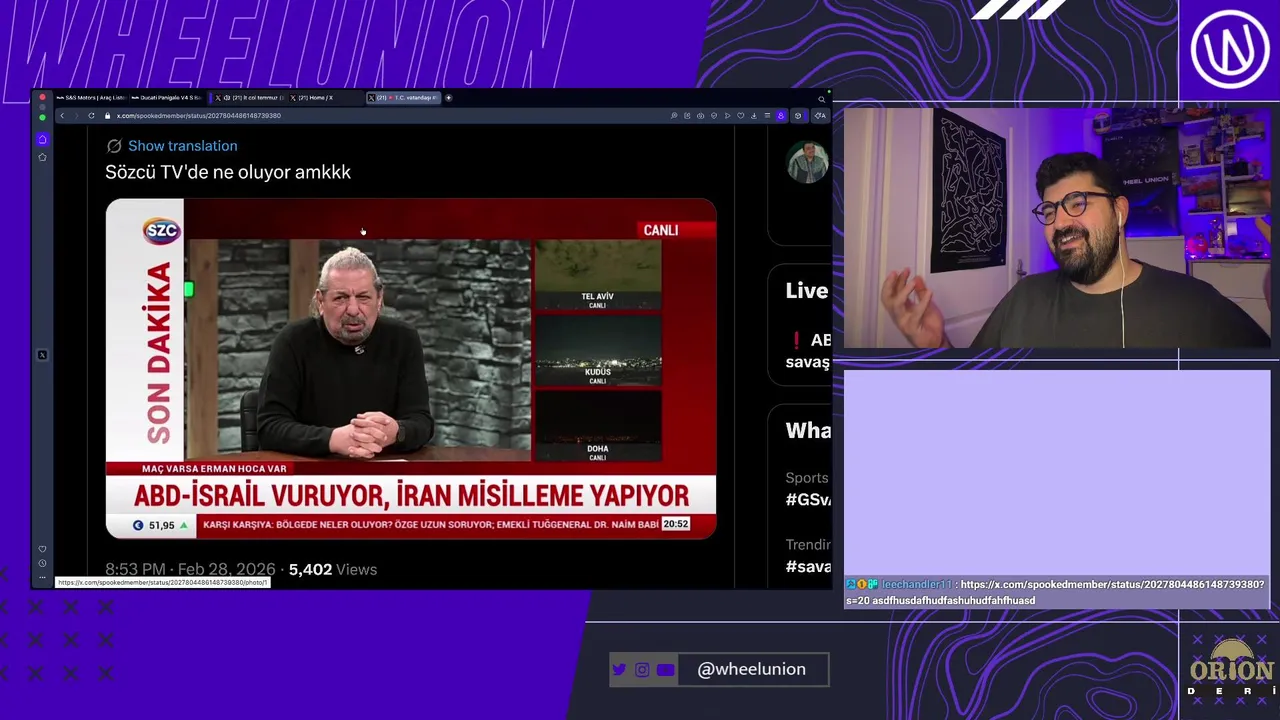
Task: Click feechandler11 username in chat
Action: pos(916,584)
